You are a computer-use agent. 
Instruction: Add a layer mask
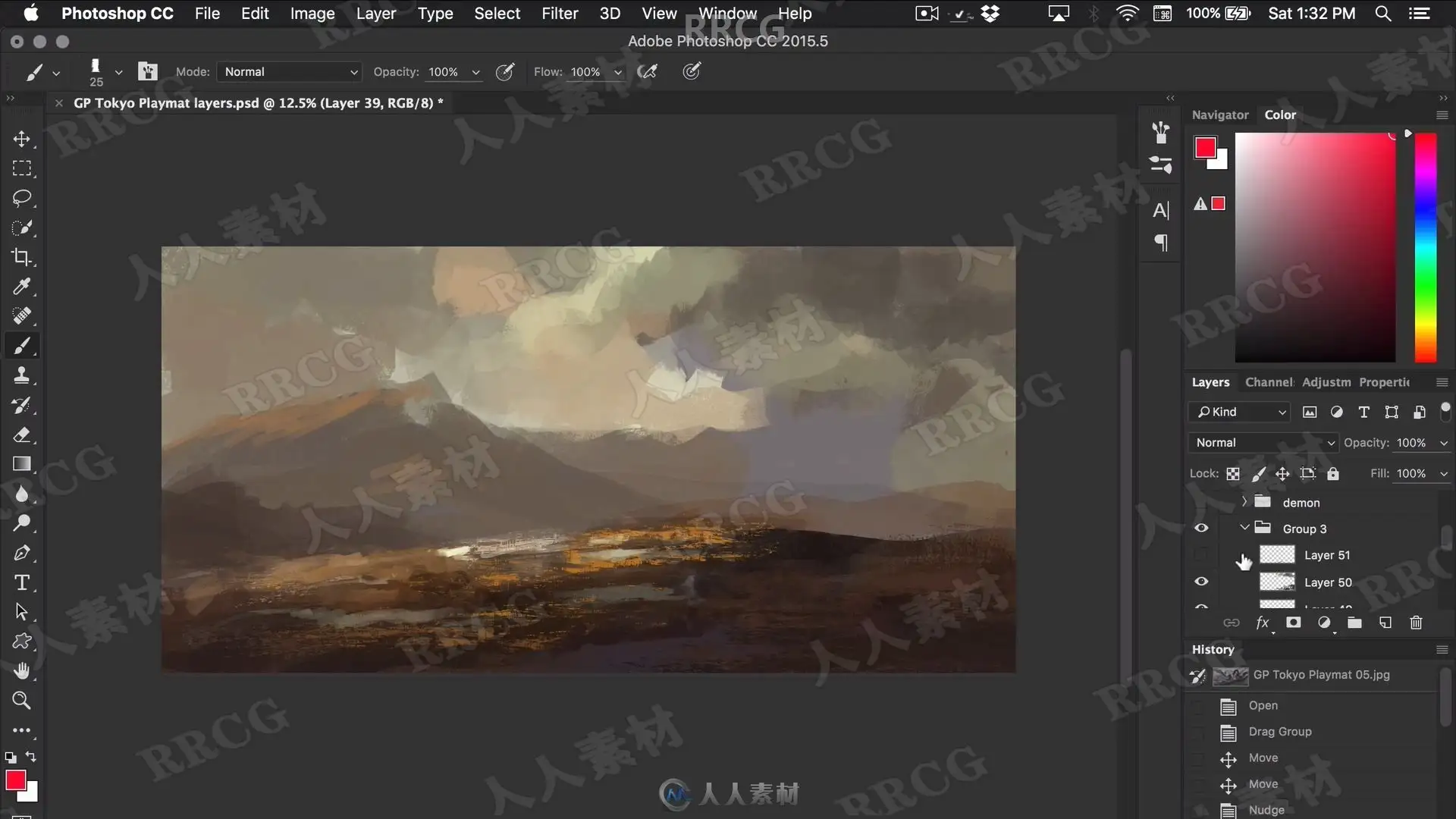click(1293, 623)
